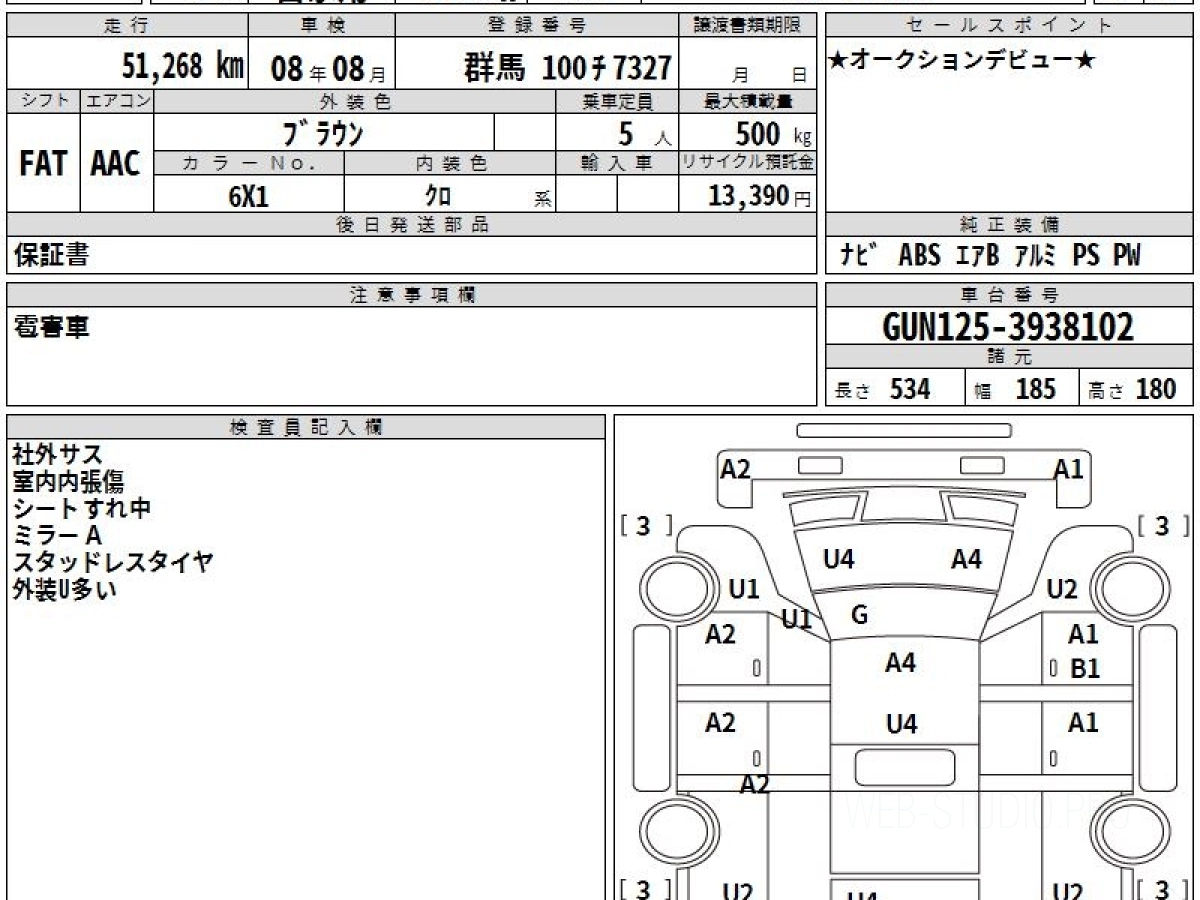The image size is (1200, 900).
Task: Click エアB in equipment list
Action: point(977,255)
